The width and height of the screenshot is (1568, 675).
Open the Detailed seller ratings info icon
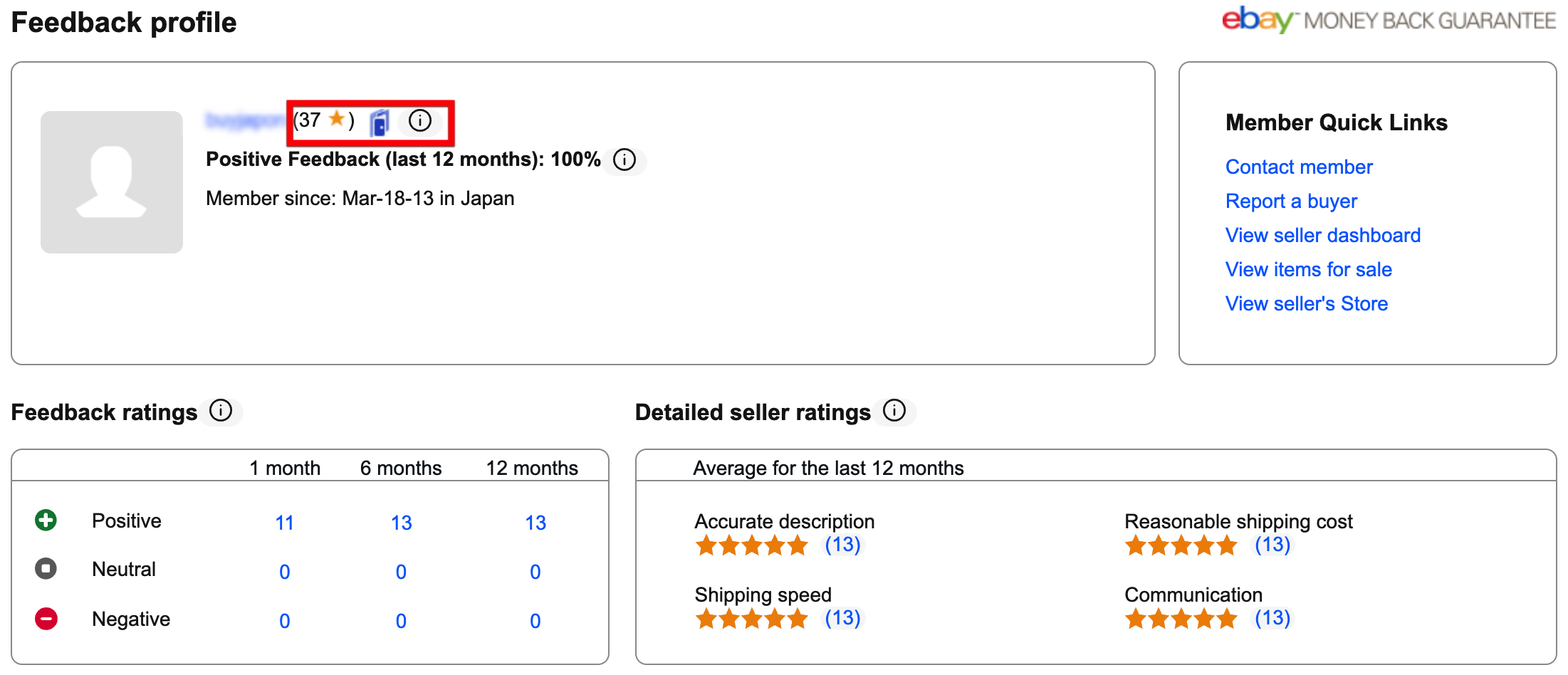[x=894, y=411]
